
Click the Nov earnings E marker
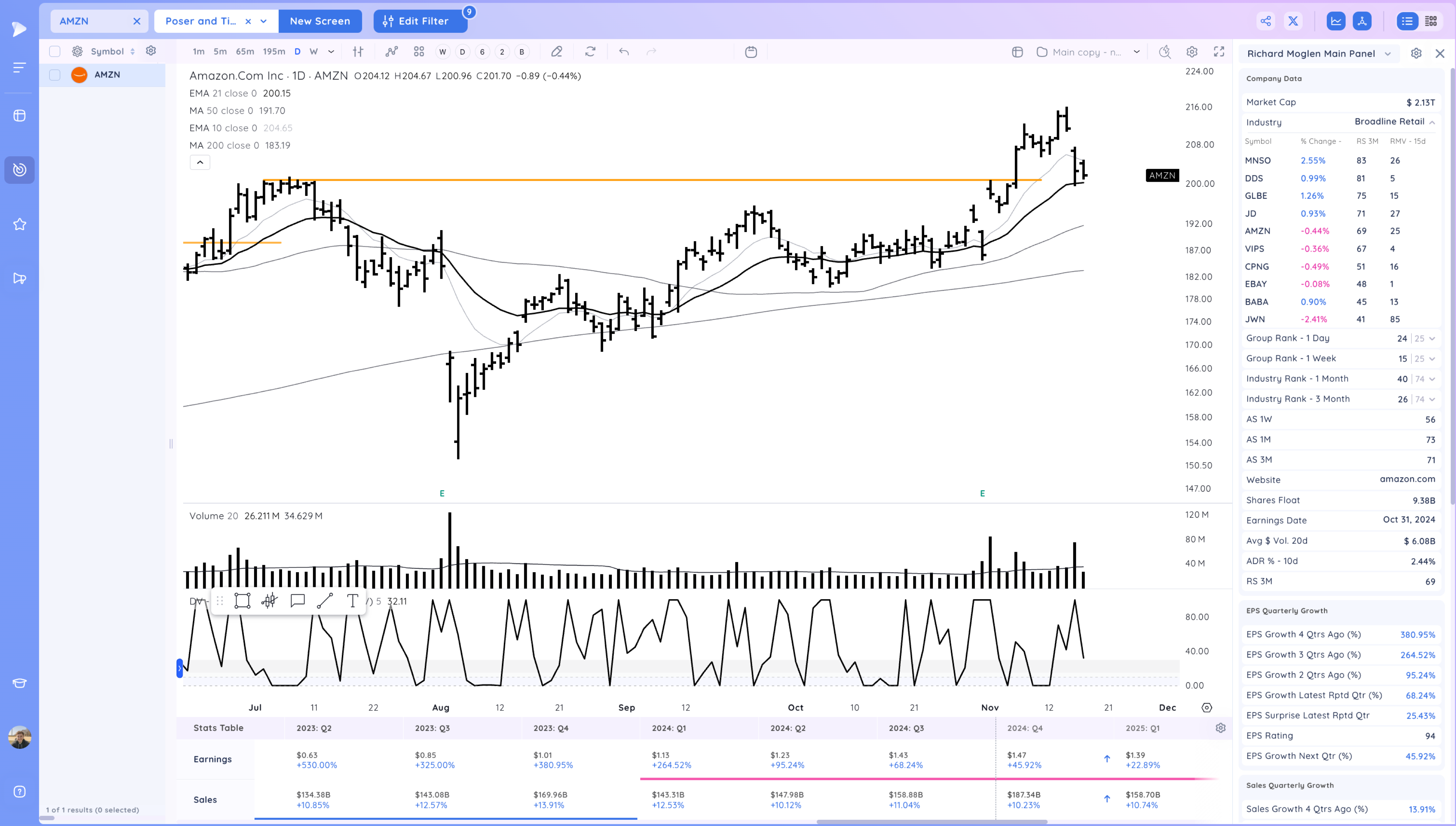pyautogui.click(x=982, y=493)
